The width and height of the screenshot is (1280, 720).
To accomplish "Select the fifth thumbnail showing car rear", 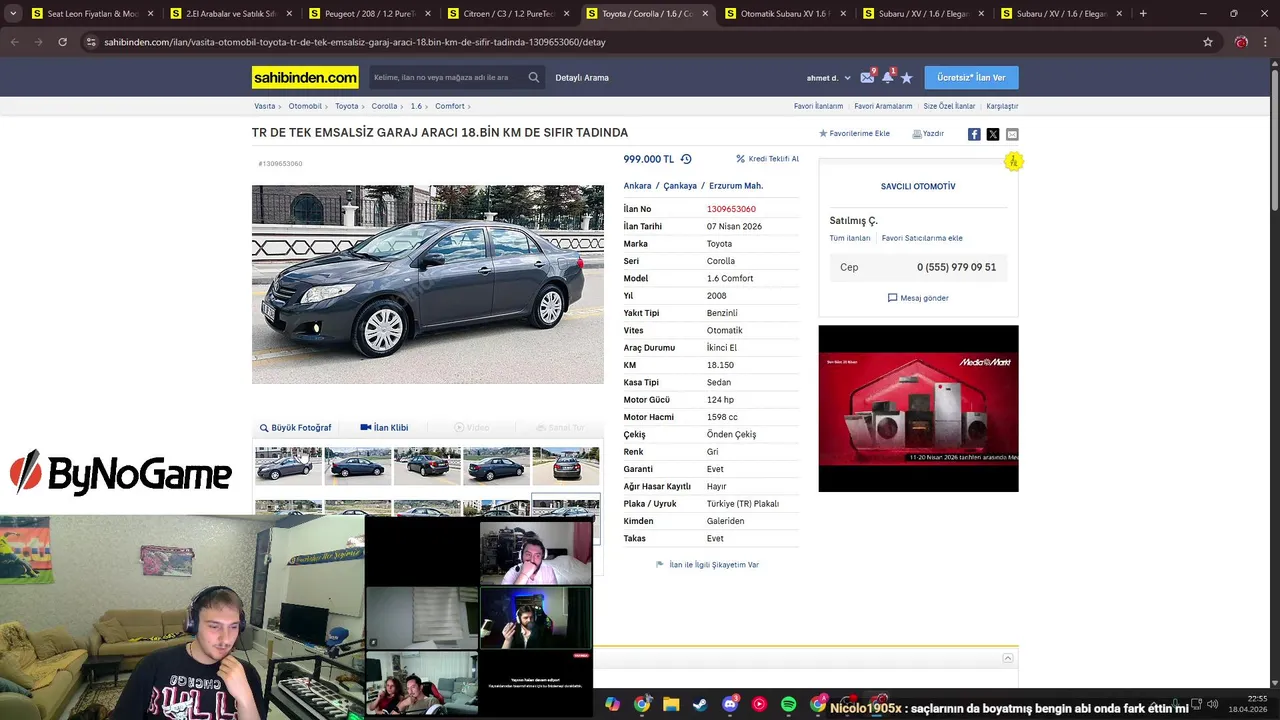I will 566,466.
